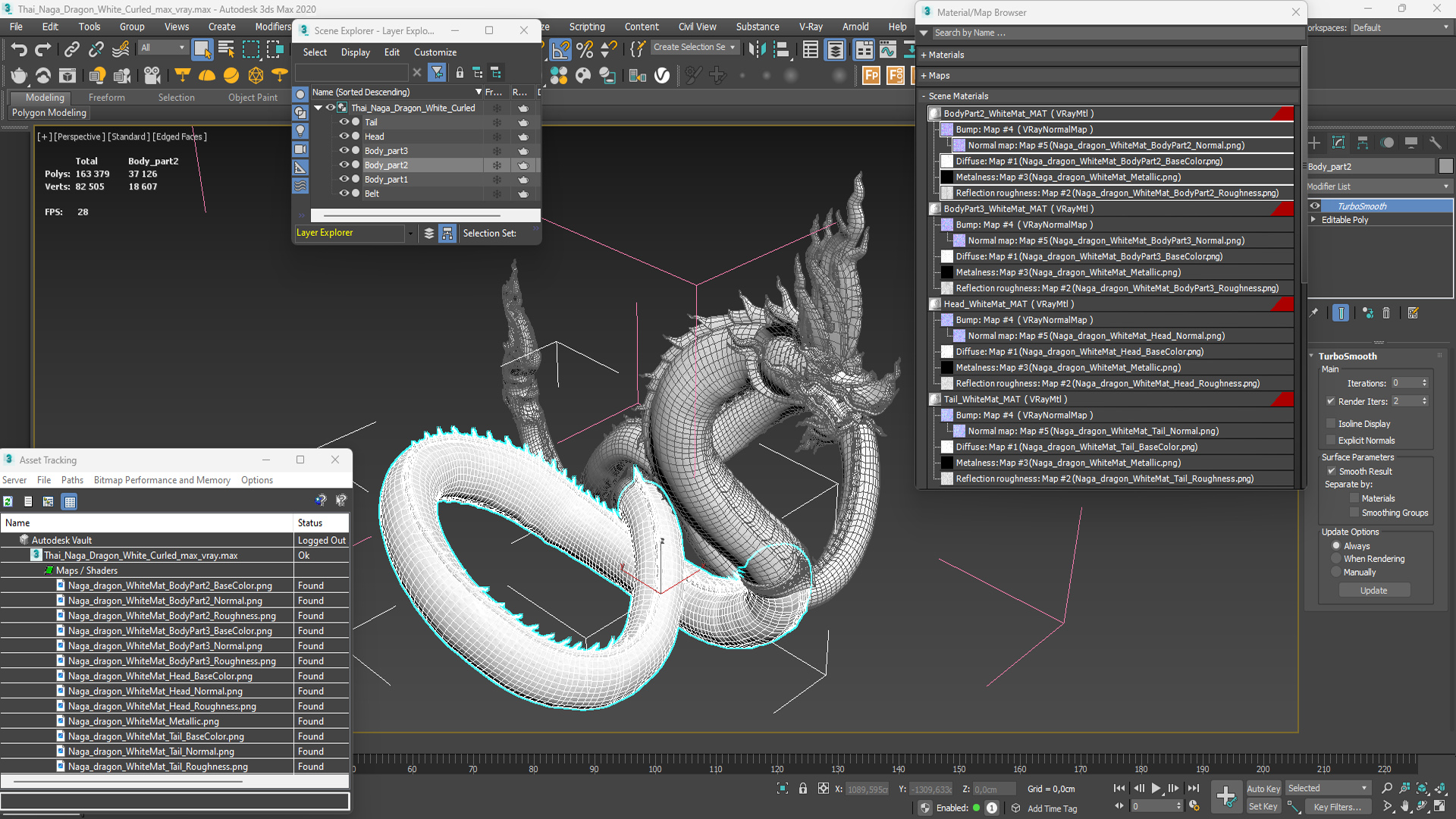Open the Create Selection Set dropdown
The height and width of the screenshot is (819, 1456).
point(694,47)
